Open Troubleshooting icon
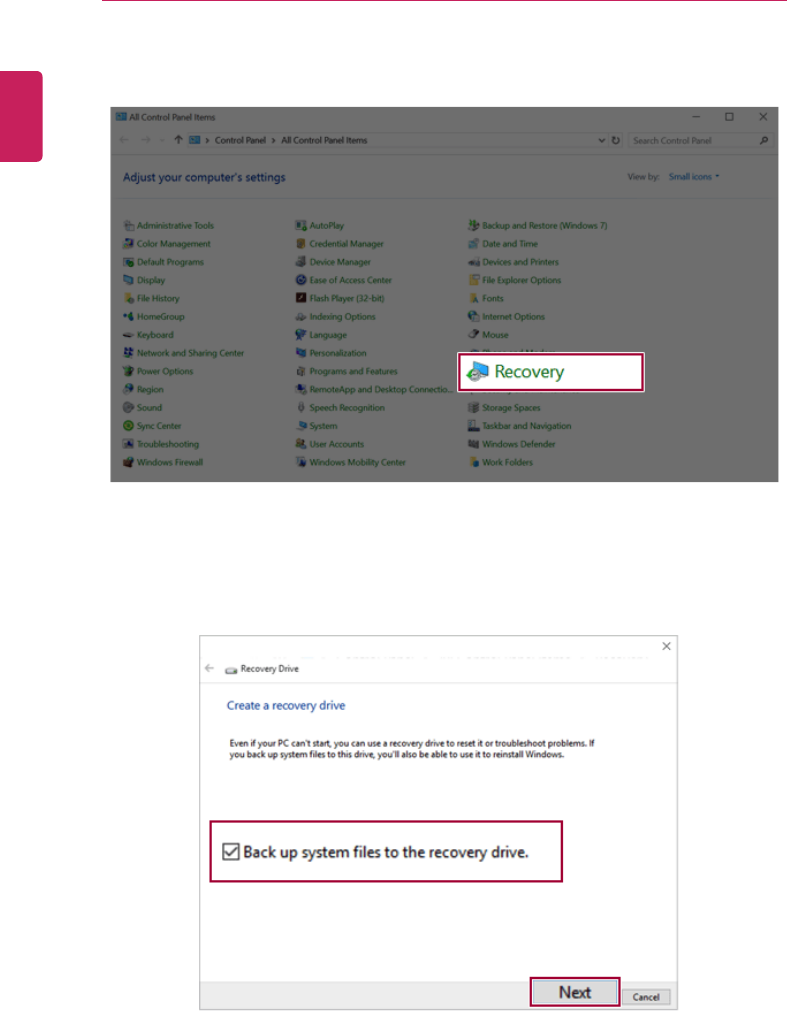This screenshot has width=790, height=1031. pos(129,444)
